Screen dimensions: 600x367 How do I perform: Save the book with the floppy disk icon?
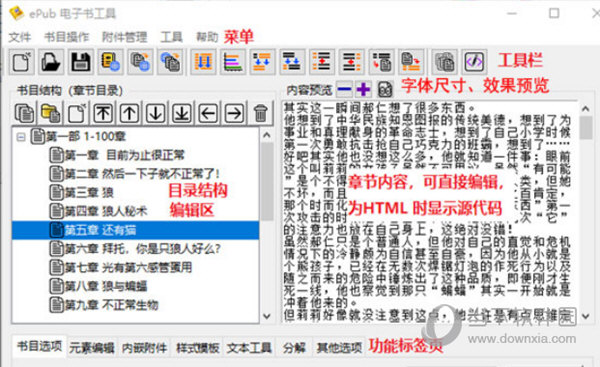tap(81, 62)
